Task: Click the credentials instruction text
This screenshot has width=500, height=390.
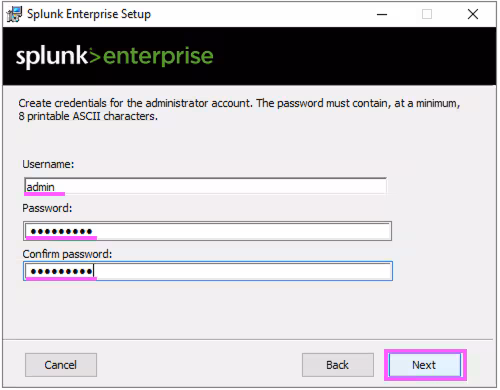Action: (239, 110)
